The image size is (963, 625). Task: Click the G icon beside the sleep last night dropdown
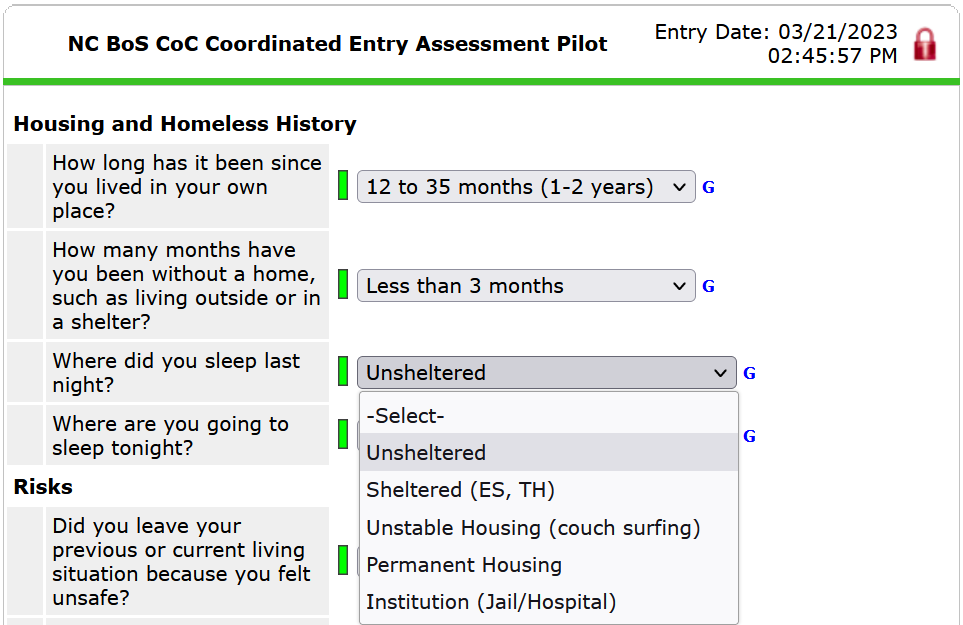[x=749, y=373]
